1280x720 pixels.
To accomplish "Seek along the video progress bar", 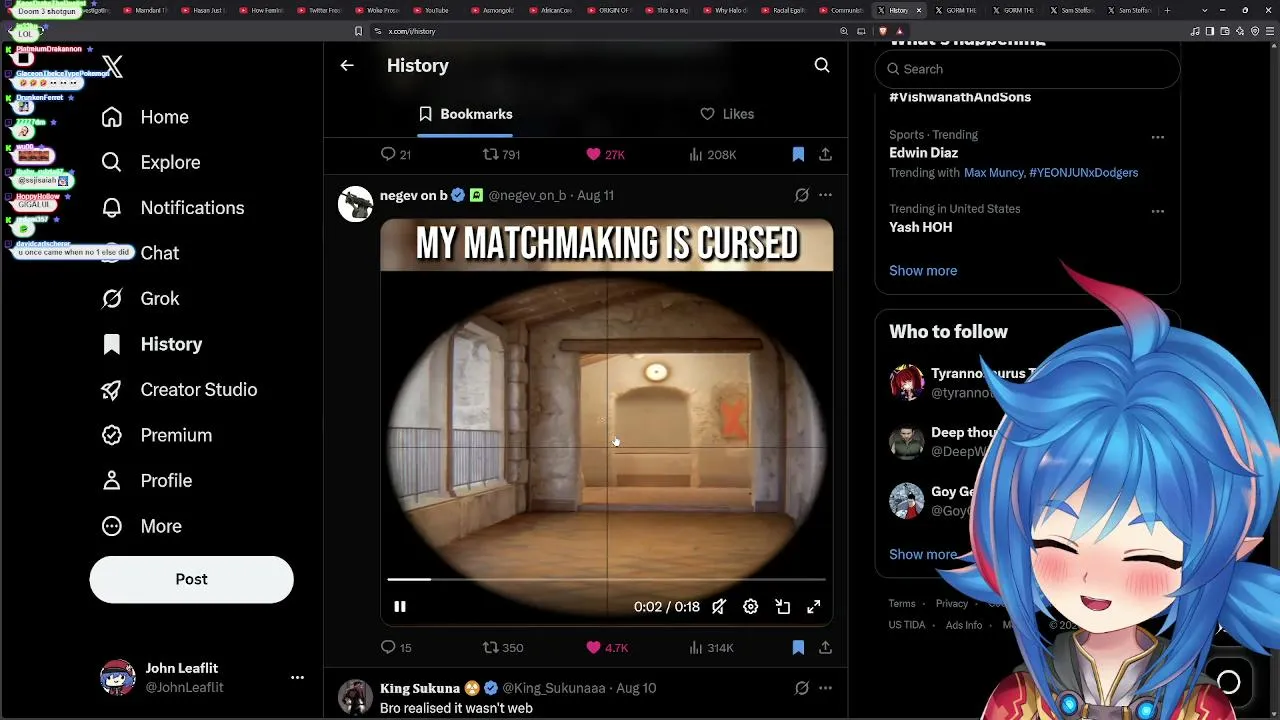I will pyautogui.click(x=606, y=579).
